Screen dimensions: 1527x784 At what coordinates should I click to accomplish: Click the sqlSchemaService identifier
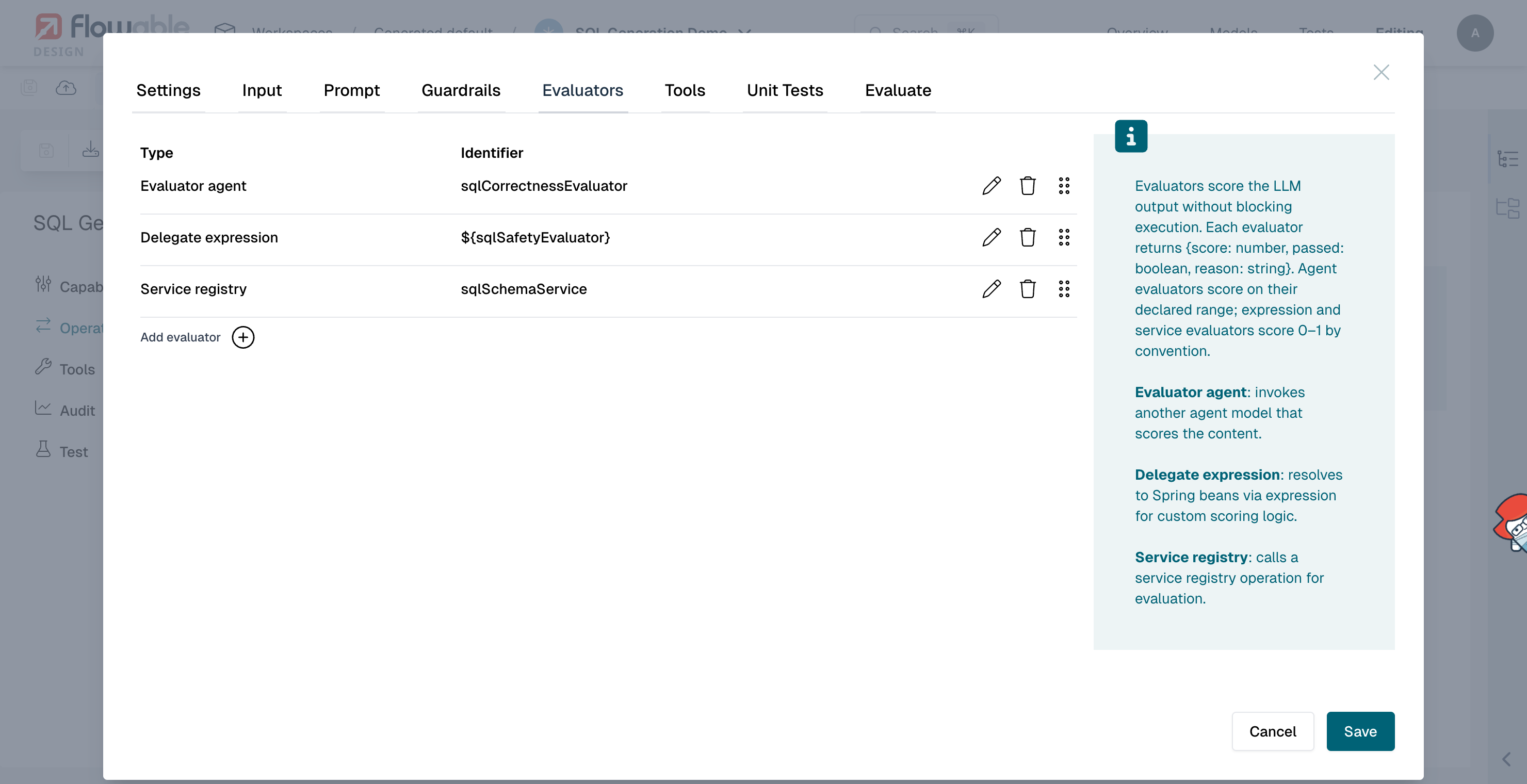524,289
